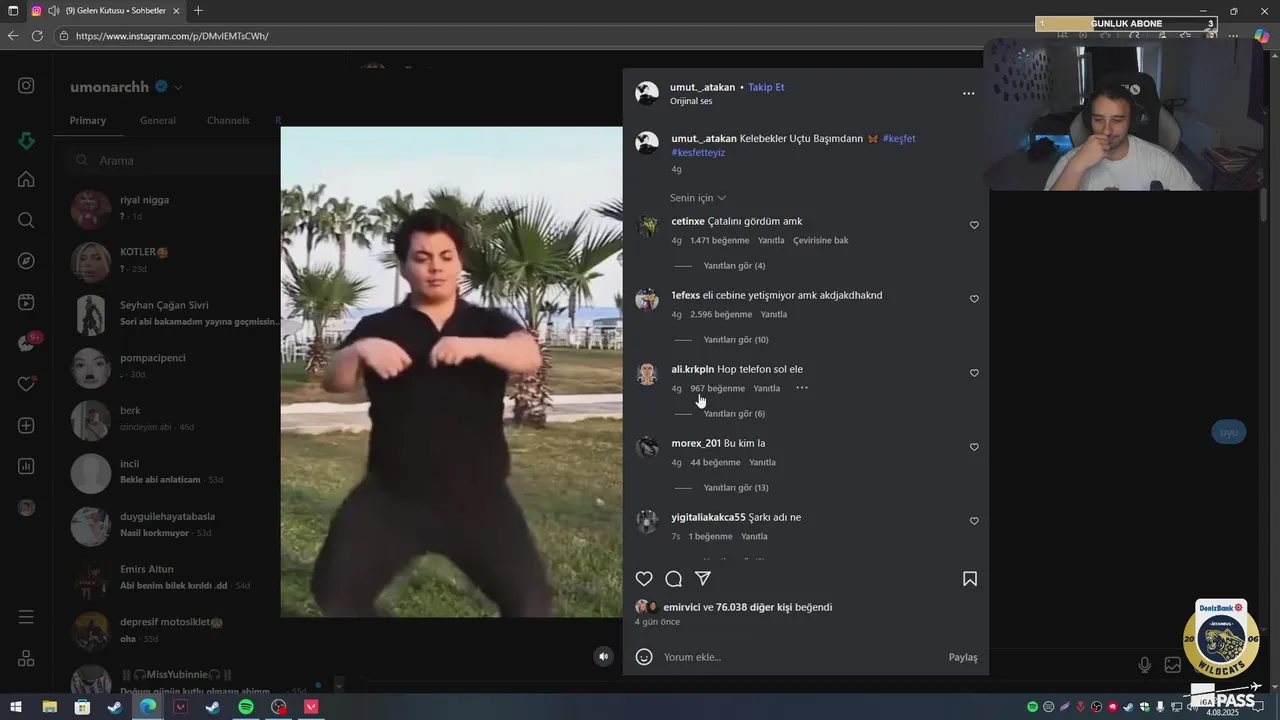The image size is (1280, 720).
Task: Open Instagram Search in the sidebar
Action: click(26, 220)
